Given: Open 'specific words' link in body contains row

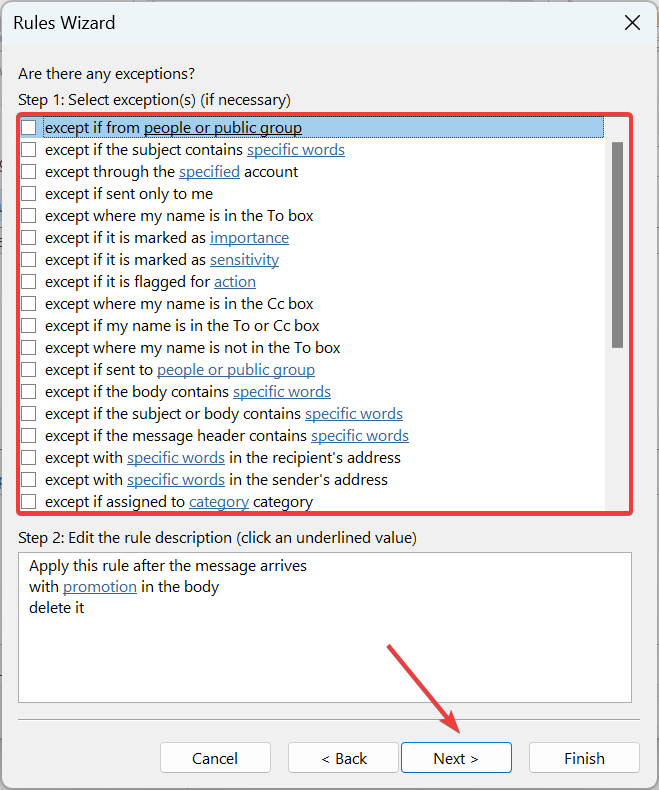Looking at the screenshot, I should [282, 392].
